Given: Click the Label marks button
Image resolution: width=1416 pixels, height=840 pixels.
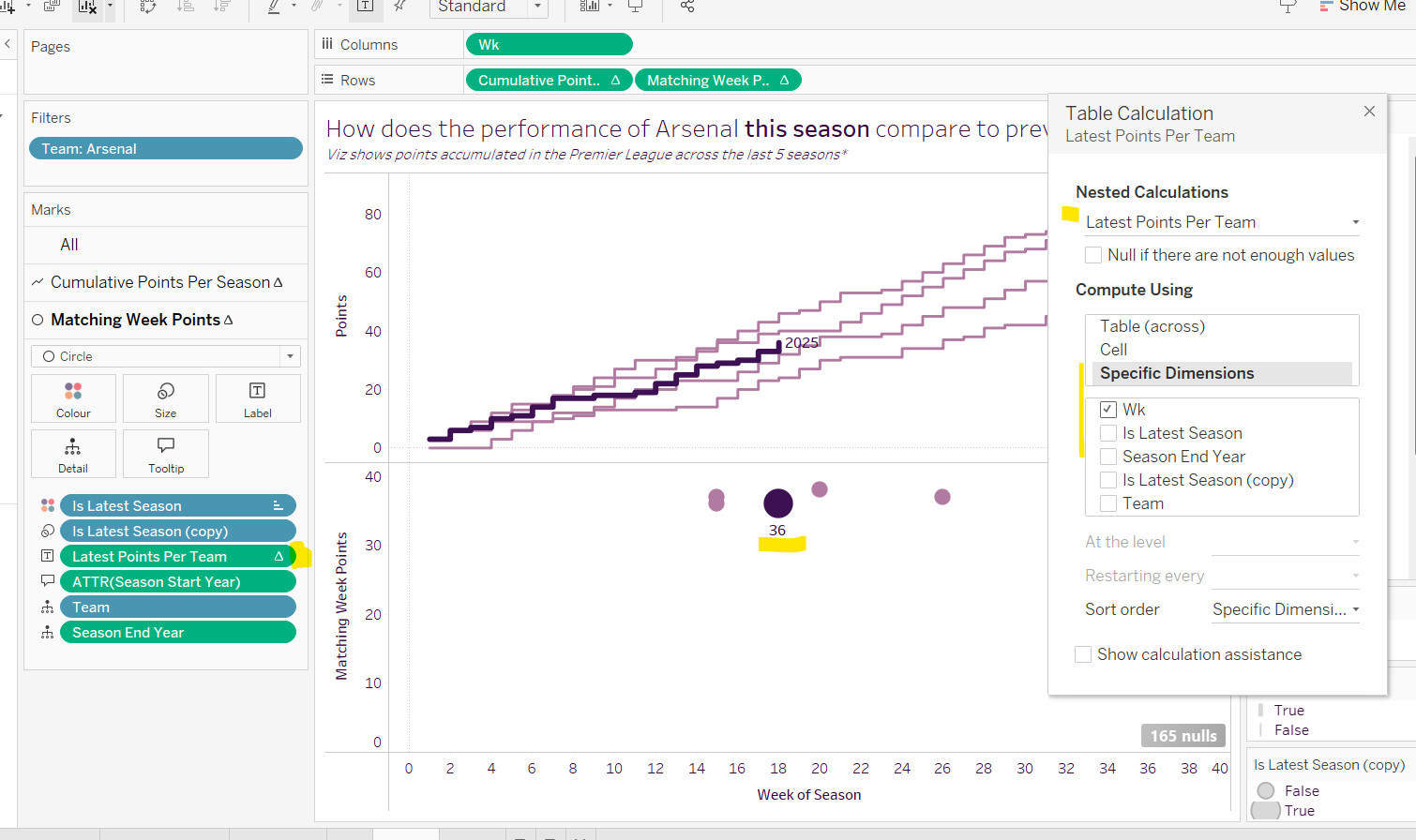Looking at the screenshot, I should (258, 398).
